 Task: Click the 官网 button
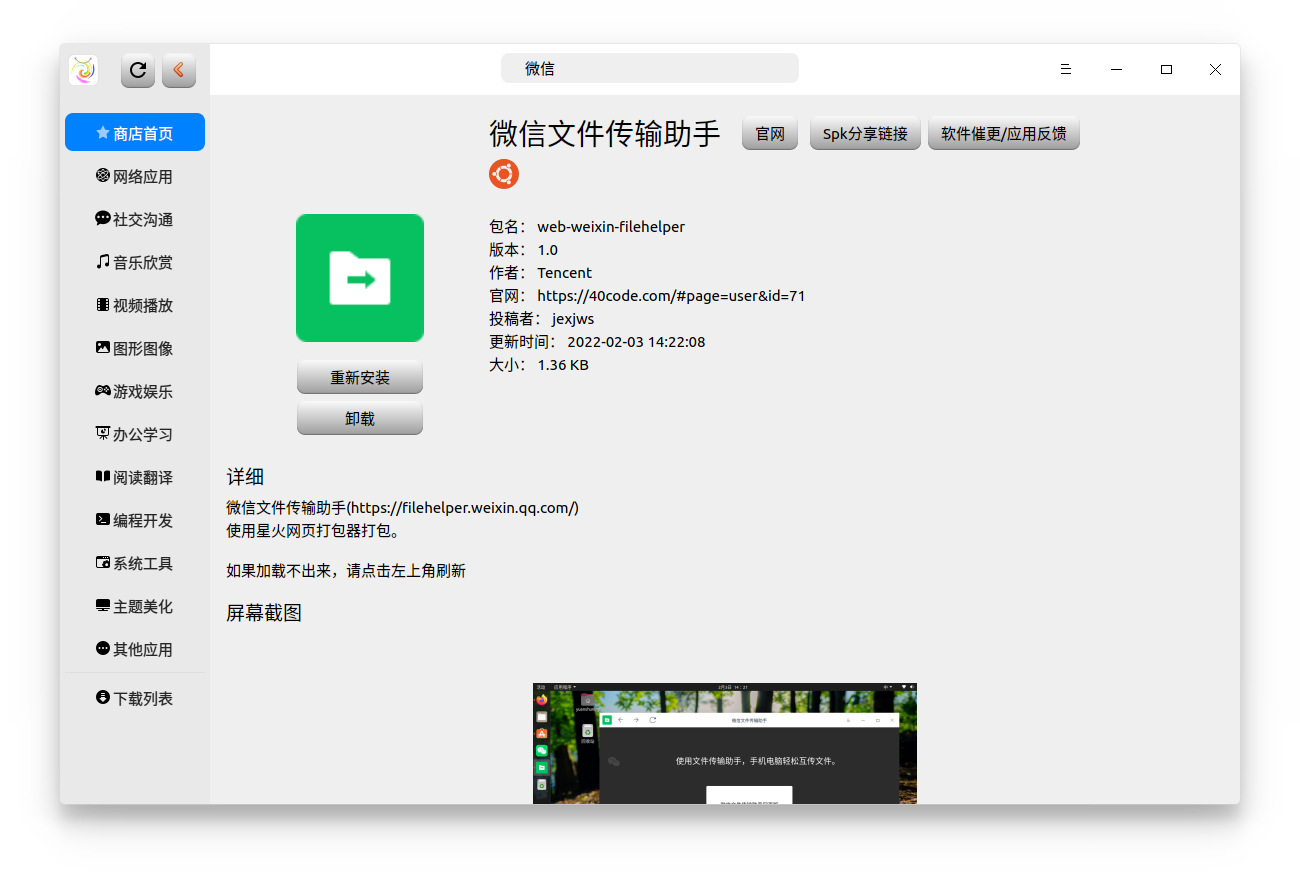(769, 132)
